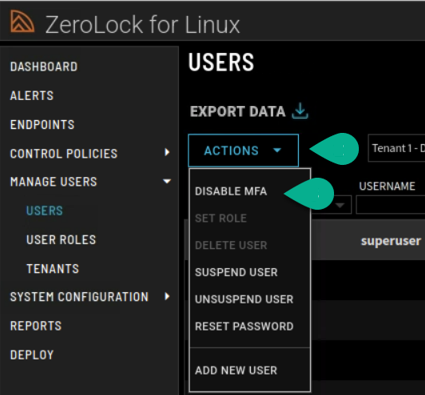Viewport: 425px width, 395px height.
Task: Click the Manage Users sidebar label
Action: 53,182
